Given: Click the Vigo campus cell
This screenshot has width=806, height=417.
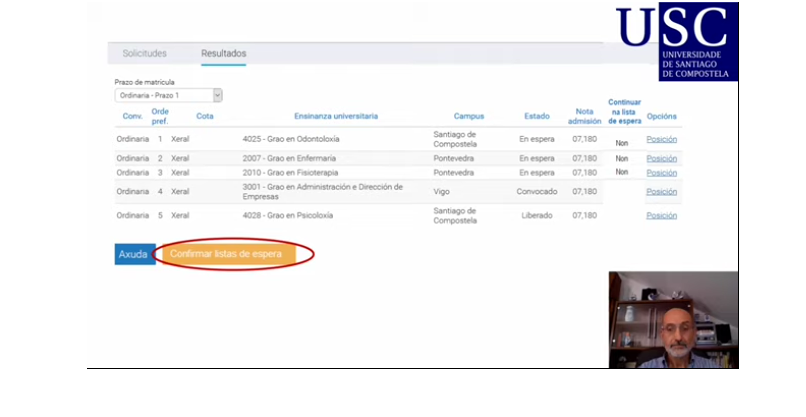Looking at the screenshot, I should tap(442, 191).
